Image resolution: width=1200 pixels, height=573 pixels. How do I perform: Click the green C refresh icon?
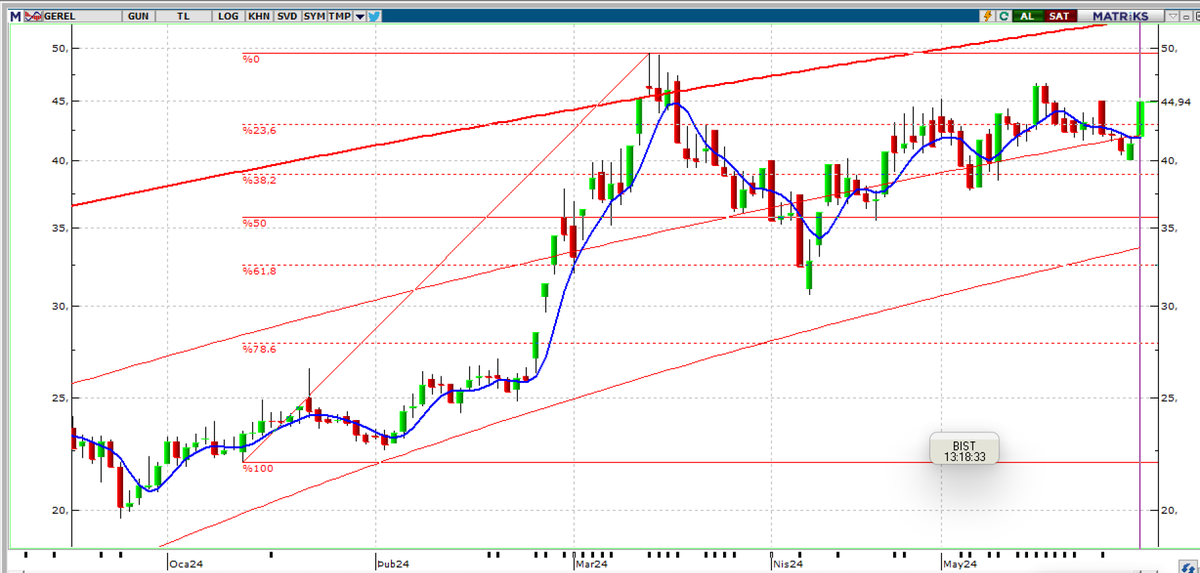(1002, 16)
